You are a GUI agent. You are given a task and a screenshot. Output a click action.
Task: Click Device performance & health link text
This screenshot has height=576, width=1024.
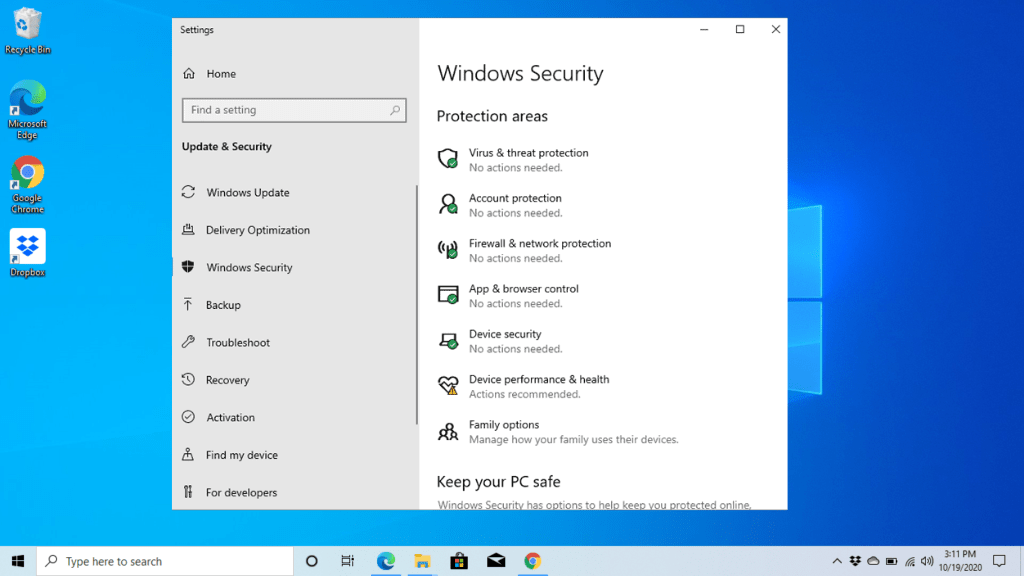(539, 379)
